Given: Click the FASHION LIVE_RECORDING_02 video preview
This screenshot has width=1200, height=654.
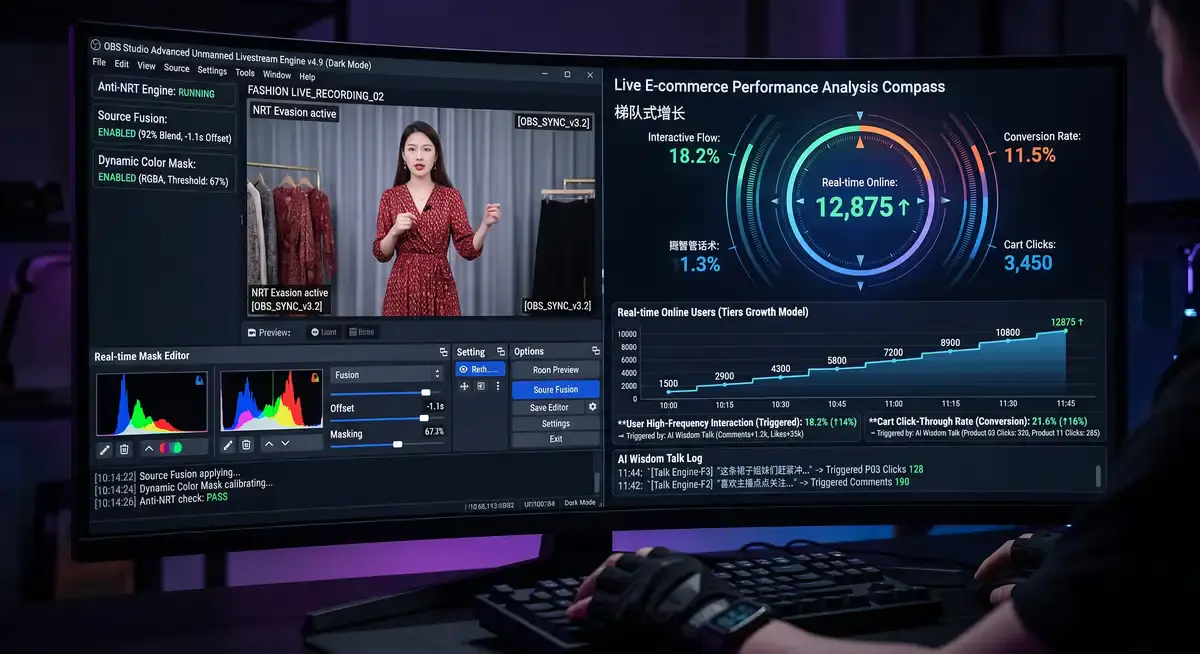Looking at the screenshot, I should coord(421,210).
